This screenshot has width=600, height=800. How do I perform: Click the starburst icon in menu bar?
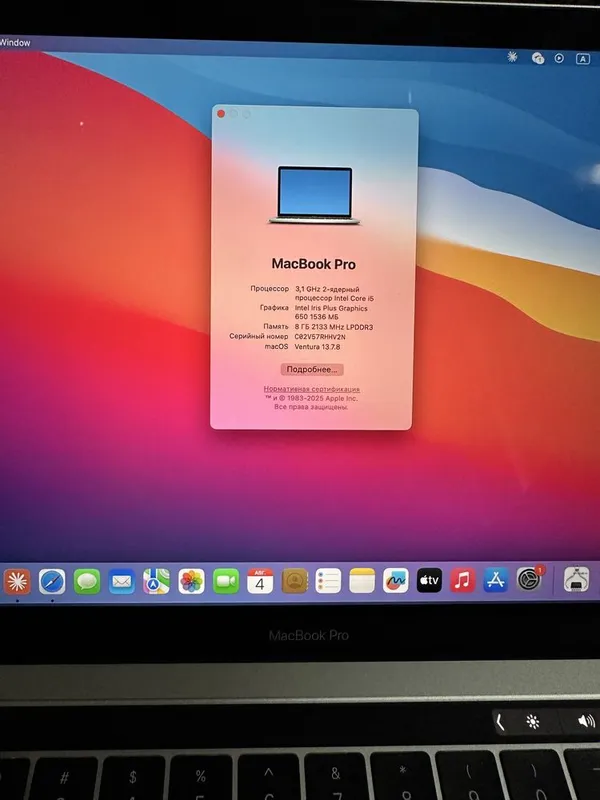512,57
